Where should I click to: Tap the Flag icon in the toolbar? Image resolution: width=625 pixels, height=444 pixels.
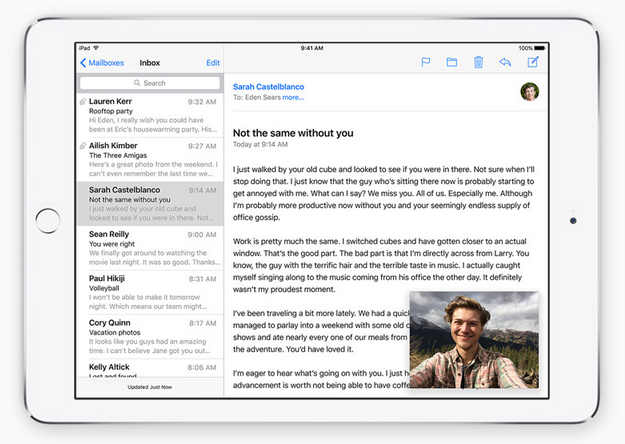[426, 62]
